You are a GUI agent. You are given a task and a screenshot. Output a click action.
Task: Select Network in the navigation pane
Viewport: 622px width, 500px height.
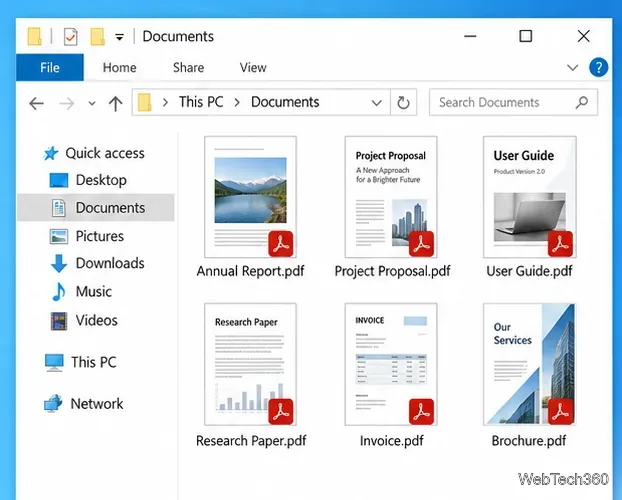click(x=97, y=404)
